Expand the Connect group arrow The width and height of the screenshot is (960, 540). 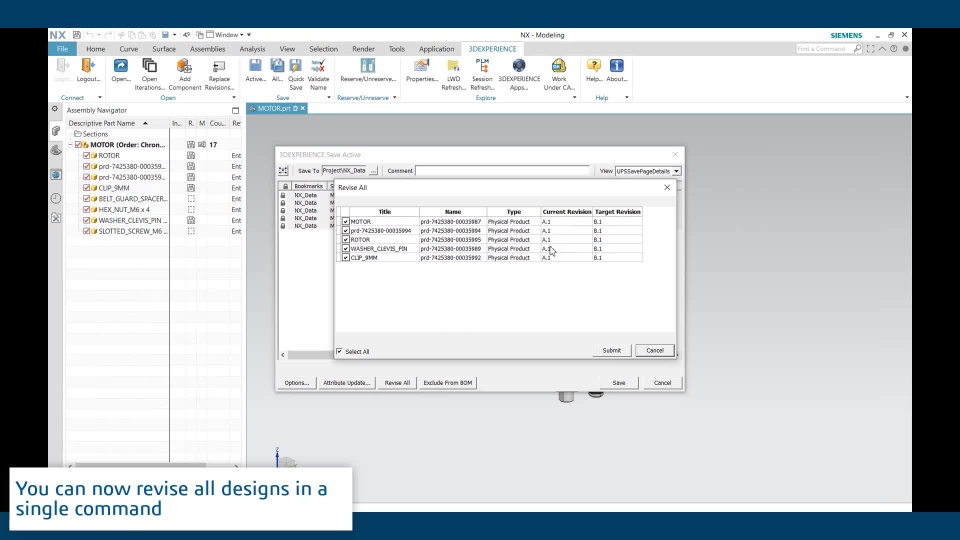[100, 97]
